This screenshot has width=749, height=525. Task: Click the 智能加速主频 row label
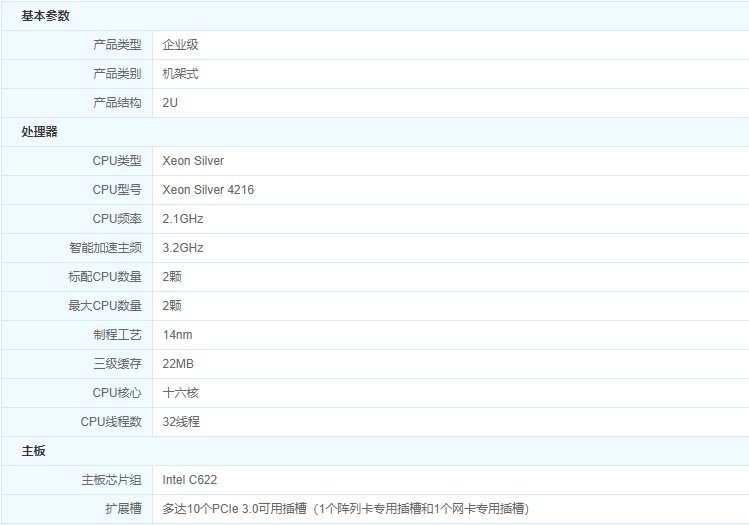pyautogui.click(x=105, y=248)
